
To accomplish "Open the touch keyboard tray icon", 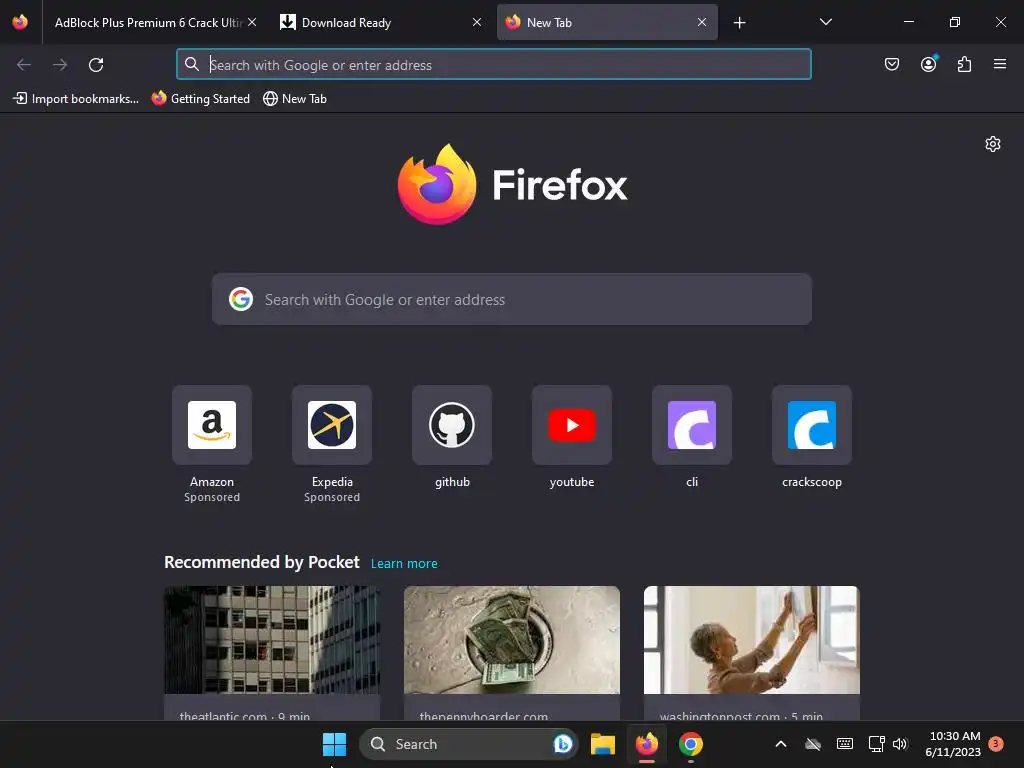I will point(844,744).
